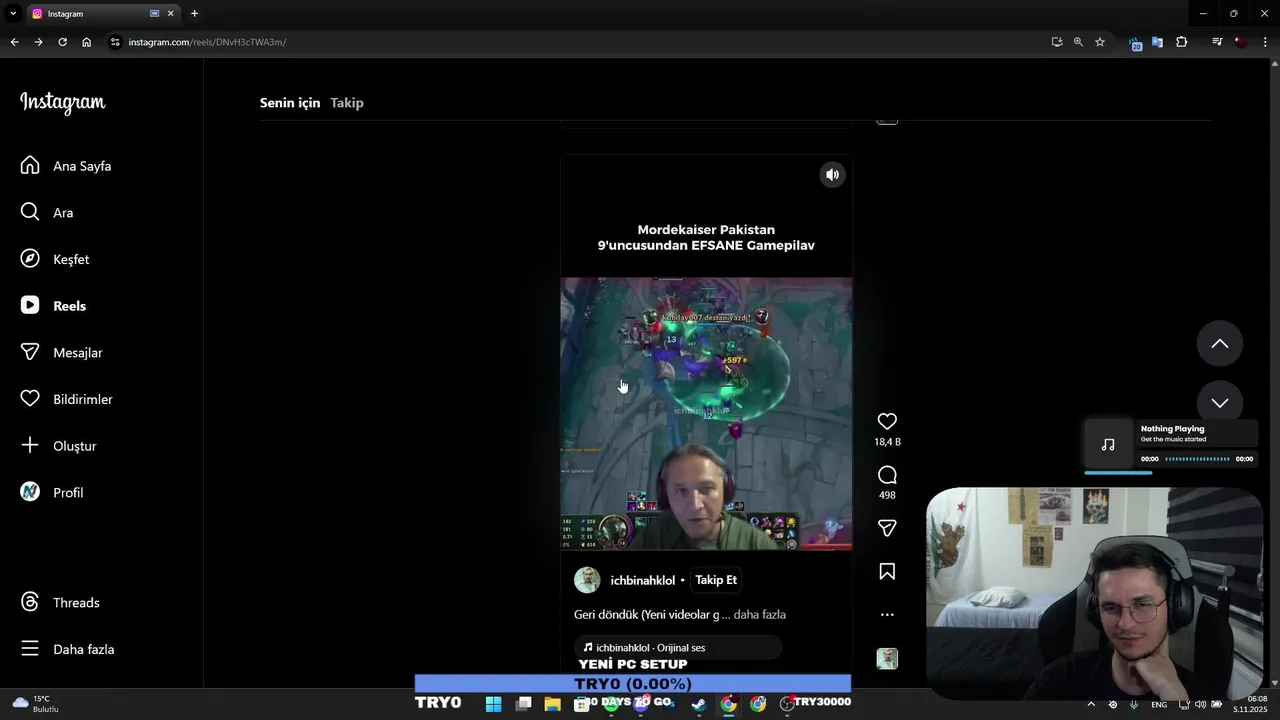Install app icon in address bar
The height and width of the screenshot is (720, 1280).
click(1057, 42)
